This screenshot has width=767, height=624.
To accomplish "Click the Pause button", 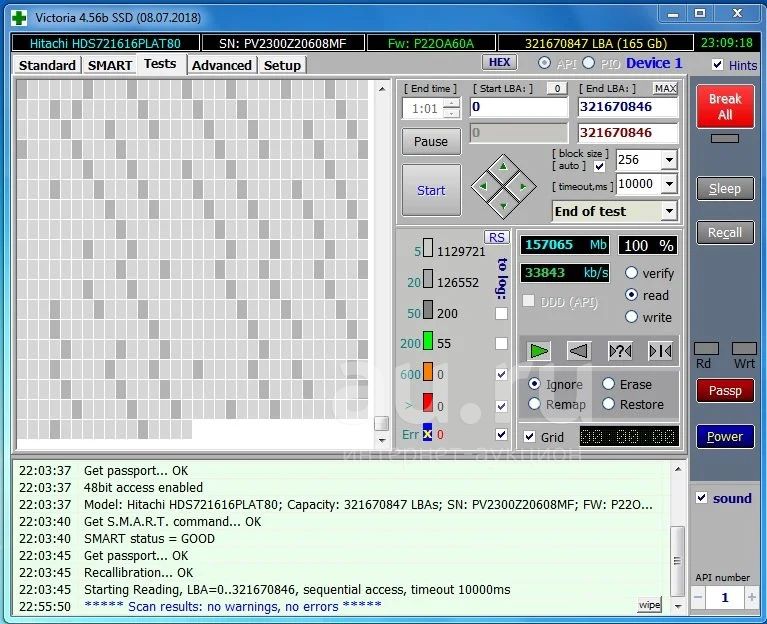I will [431, 141].
